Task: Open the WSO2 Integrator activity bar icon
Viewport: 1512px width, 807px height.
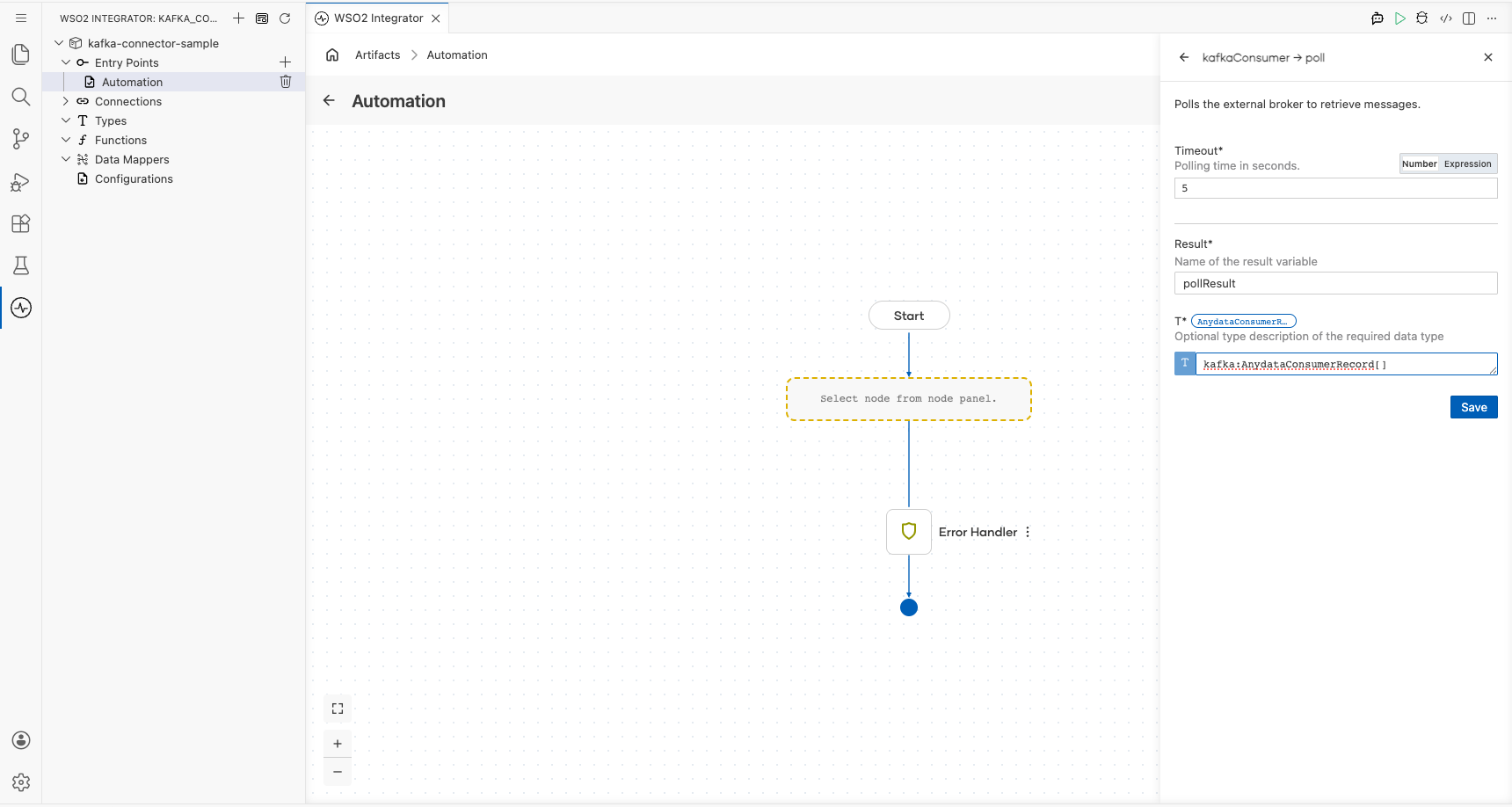Action: tap(21, 308)
